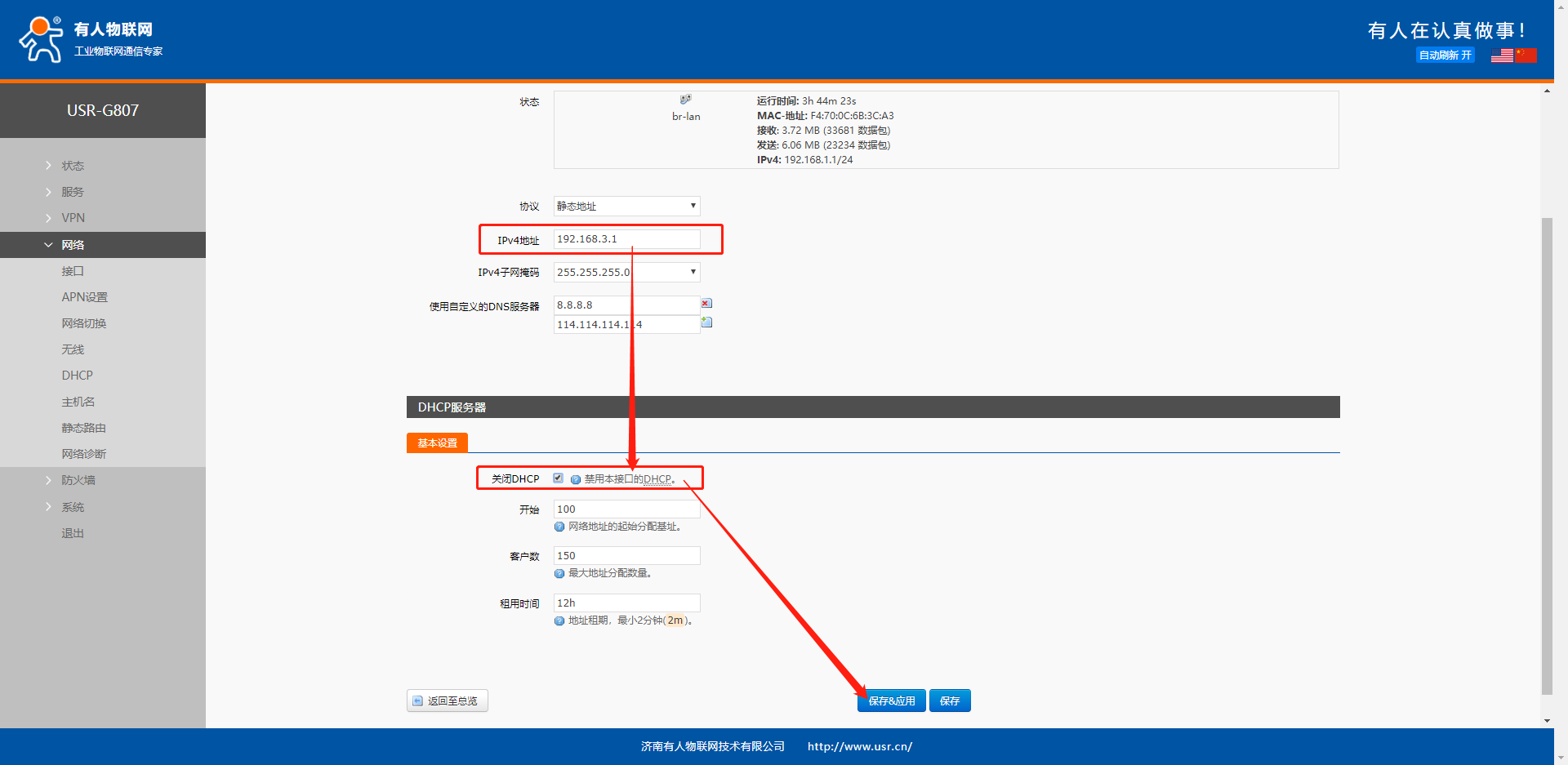The height and width of the screenshot is (765, 1568).
Task: Open the 协议 protocol dropdown
Action: pyautogui.click(x=626, y=206)
